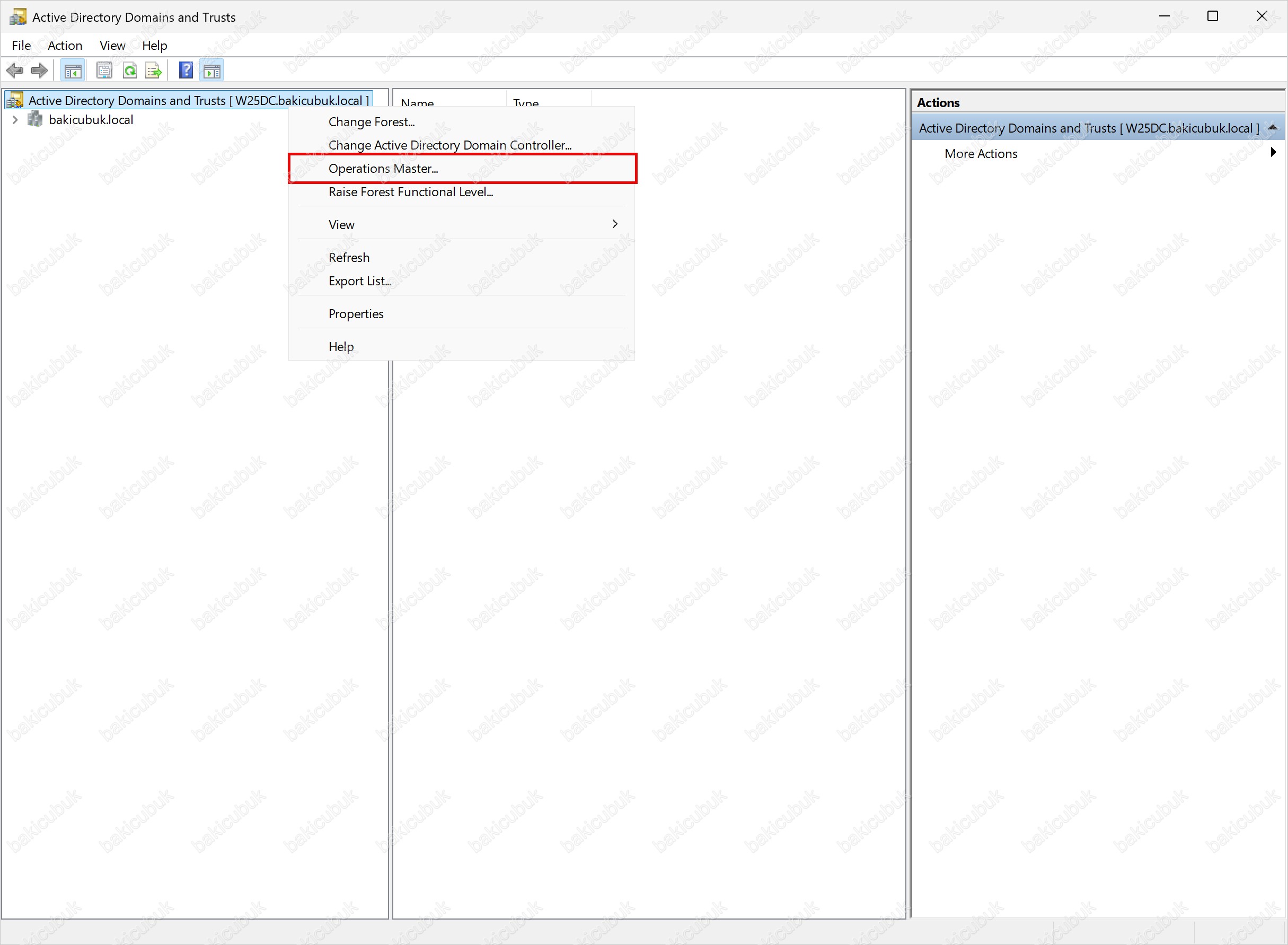Minimize the window
This screenshot has width=1288, height=945.
(x=1164, y=16)
